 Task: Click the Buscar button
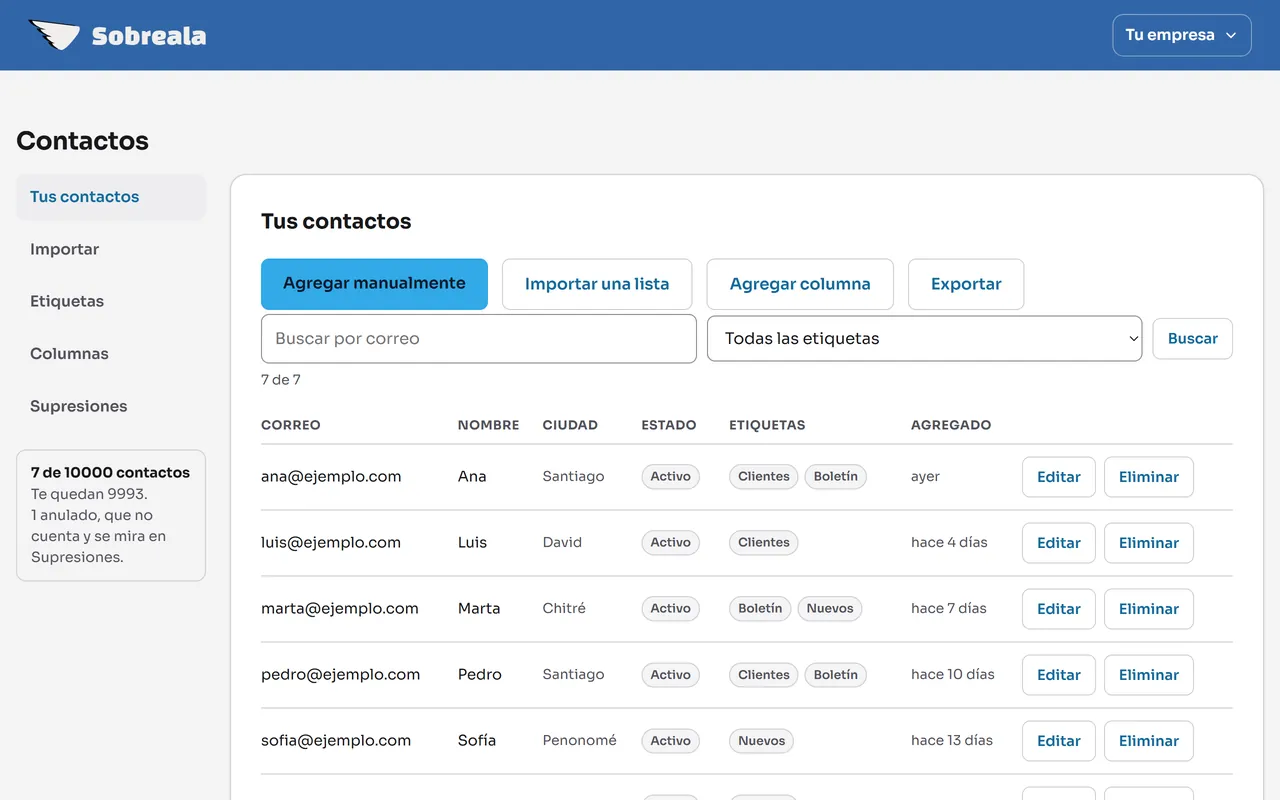point(1192,339)
